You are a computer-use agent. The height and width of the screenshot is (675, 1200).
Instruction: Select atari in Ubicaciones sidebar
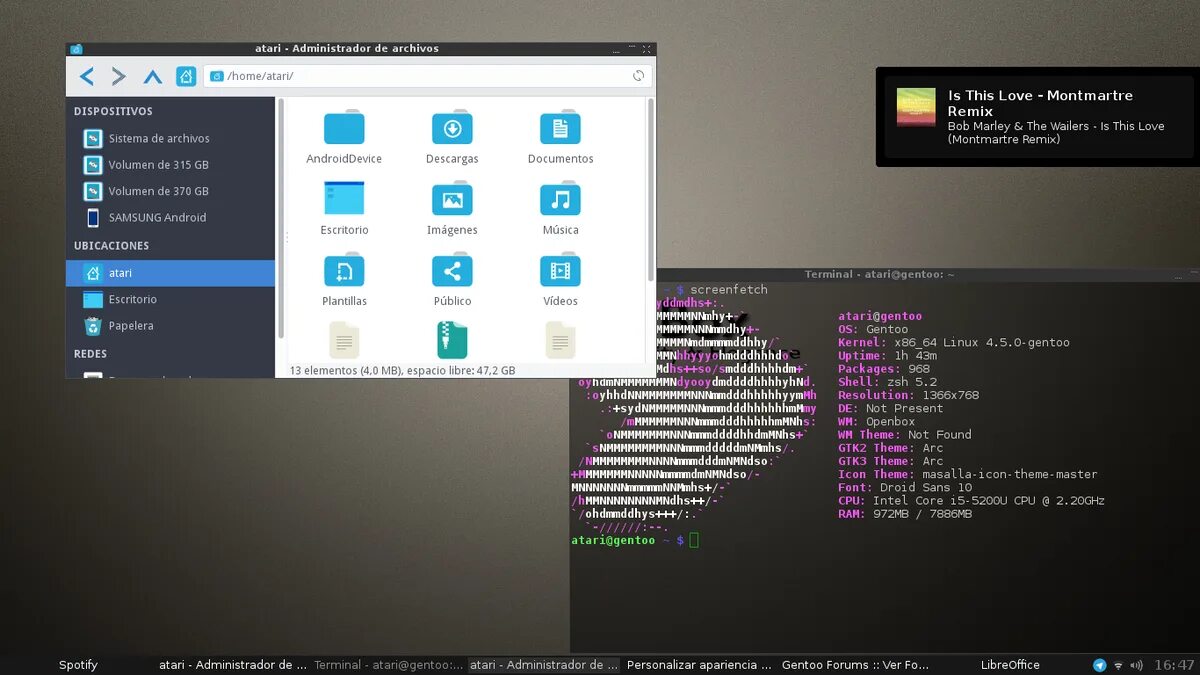click(170, 273)
